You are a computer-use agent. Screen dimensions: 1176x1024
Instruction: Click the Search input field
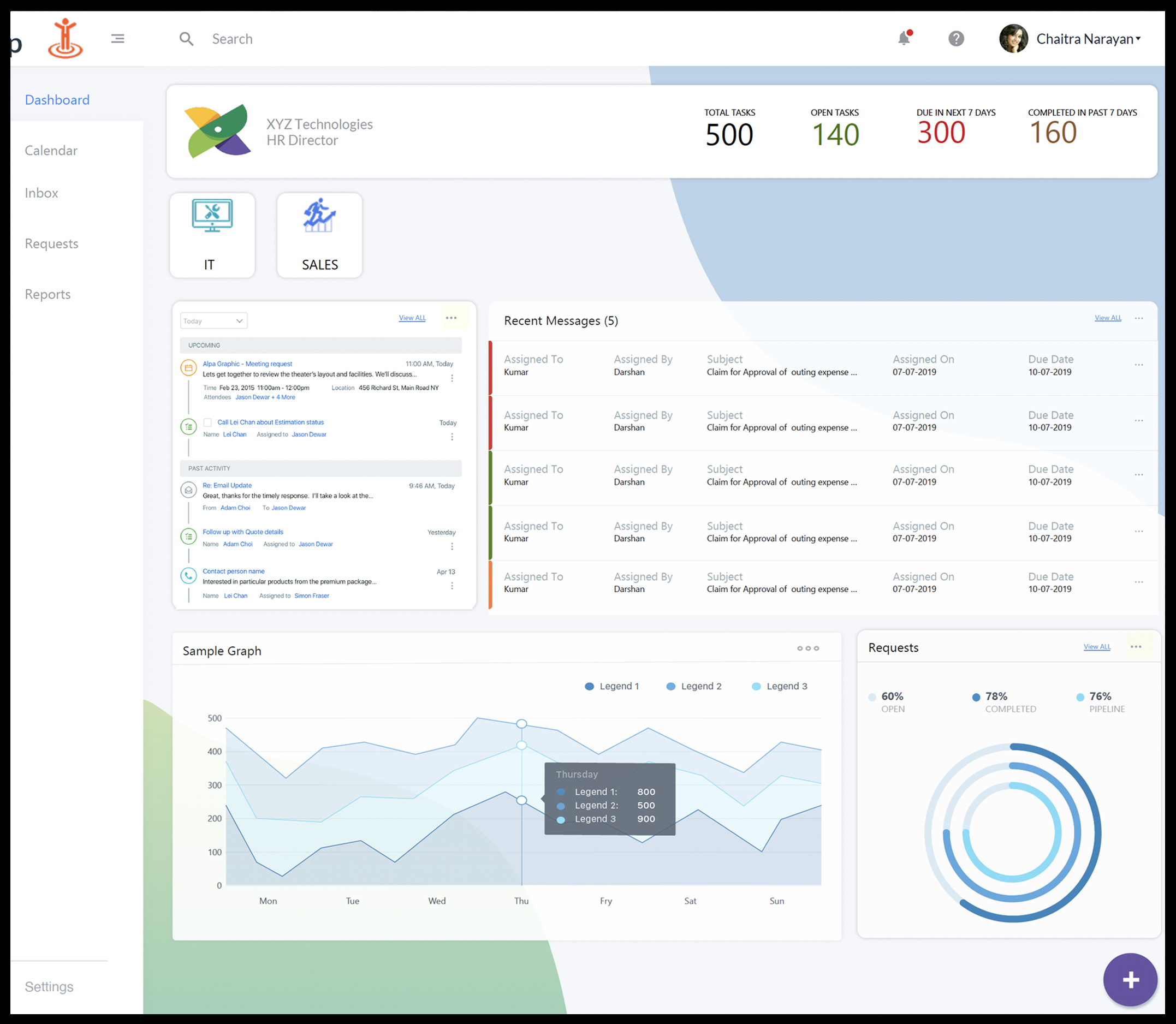coord(343,39)
